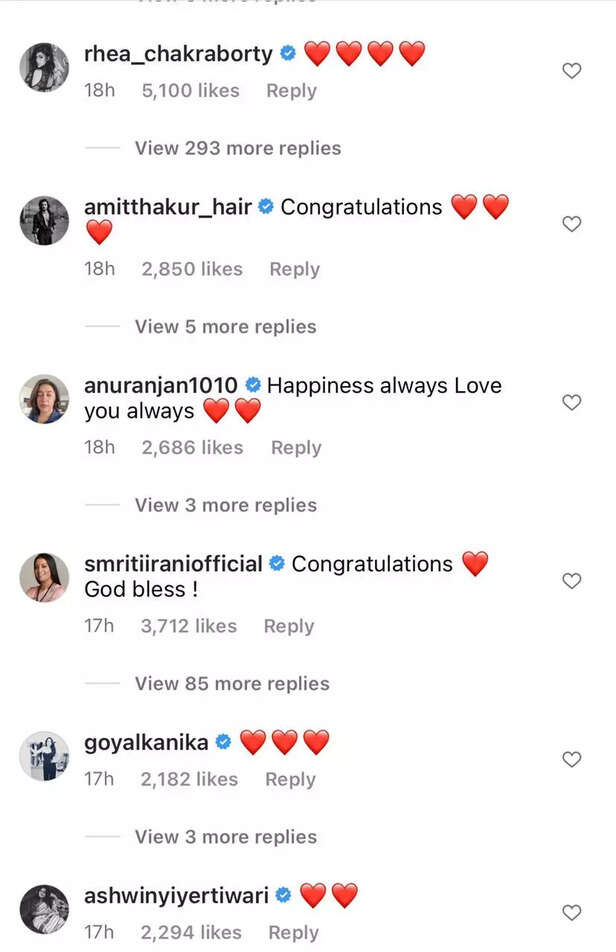Open anuranjan1010's profile avatar
Screen dimensions: 616x952
click(45, 399)
